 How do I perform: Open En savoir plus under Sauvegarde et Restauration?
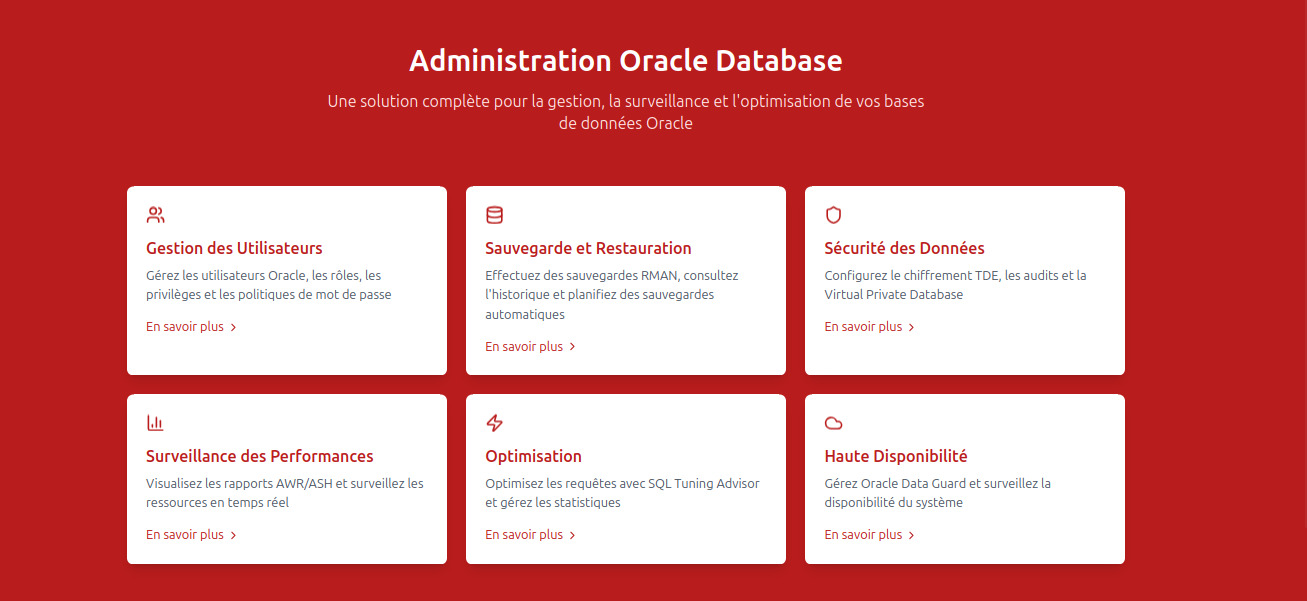[531, 347]
